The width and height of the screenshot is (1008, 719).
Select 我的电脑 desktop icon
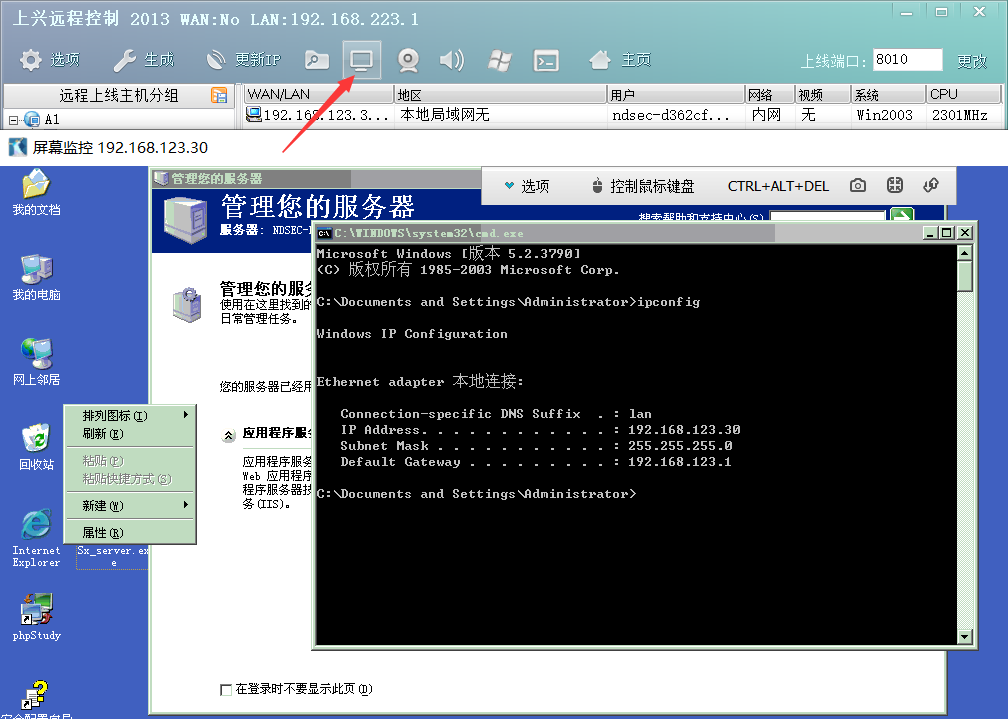point(36,277)
